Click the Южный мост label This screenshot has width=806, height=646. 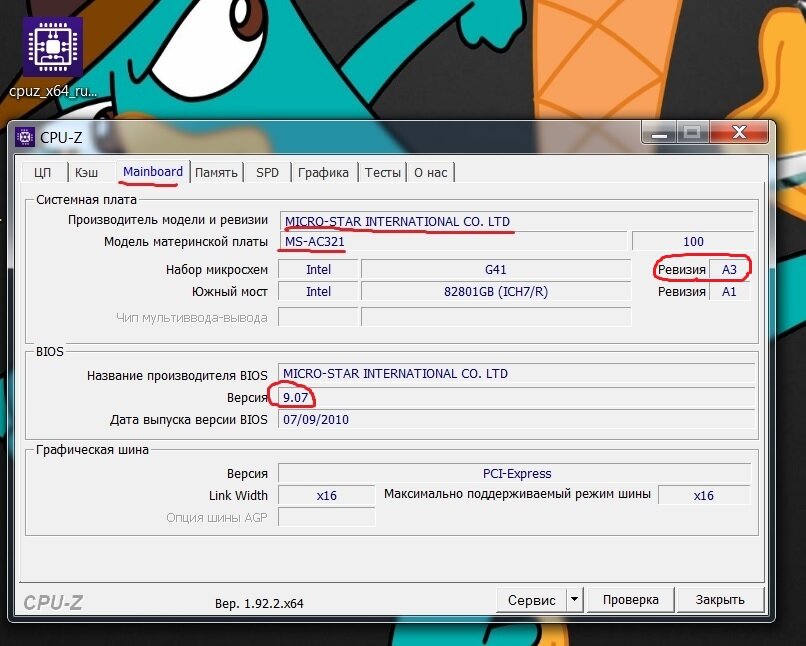click(x=229, y=292)
